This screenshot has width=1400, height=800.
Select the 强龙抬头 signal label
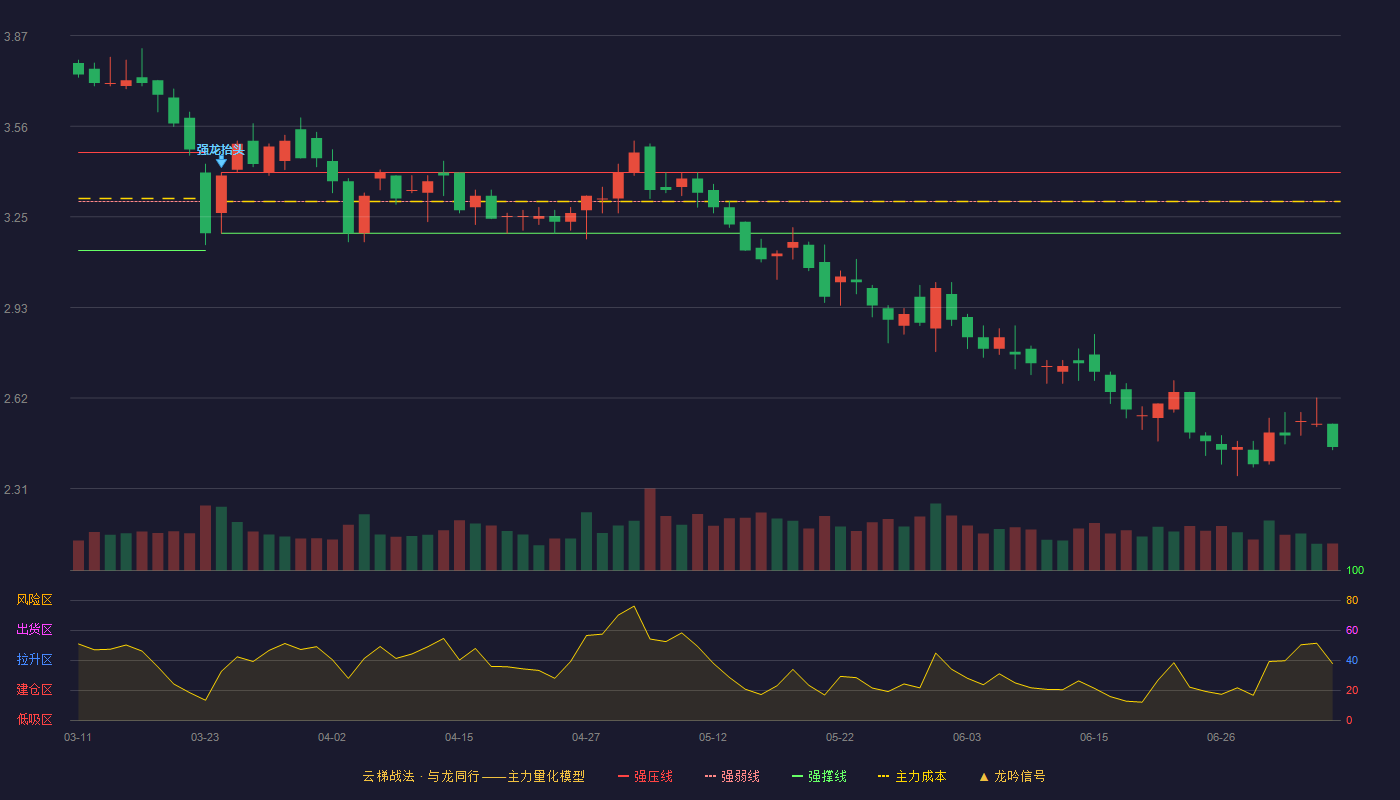[x=220, y=149]
